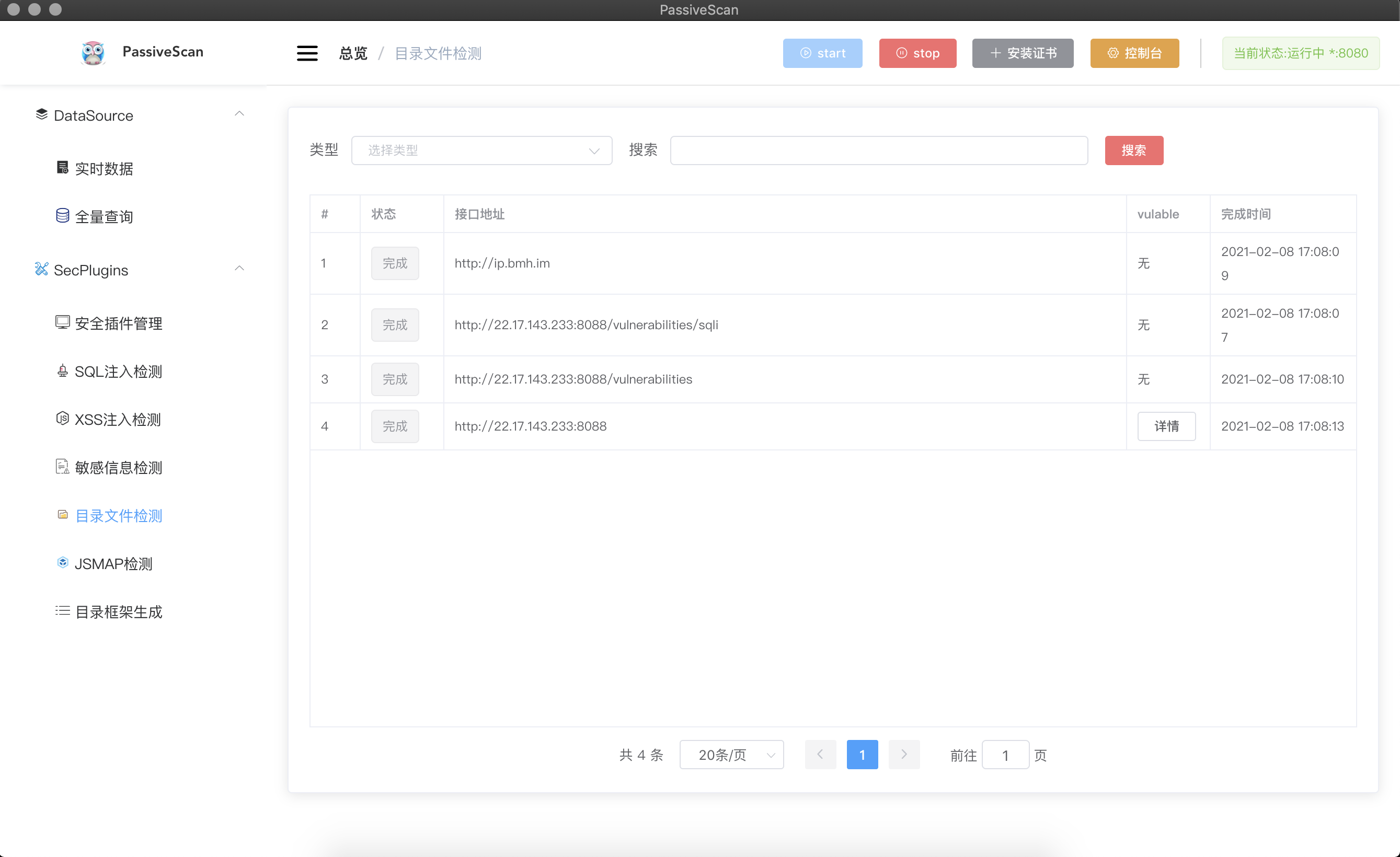This screenshot has height=857, width=1400.
Task: Select 目录文件检测 in the sidebar
Action: coord(118,516)
